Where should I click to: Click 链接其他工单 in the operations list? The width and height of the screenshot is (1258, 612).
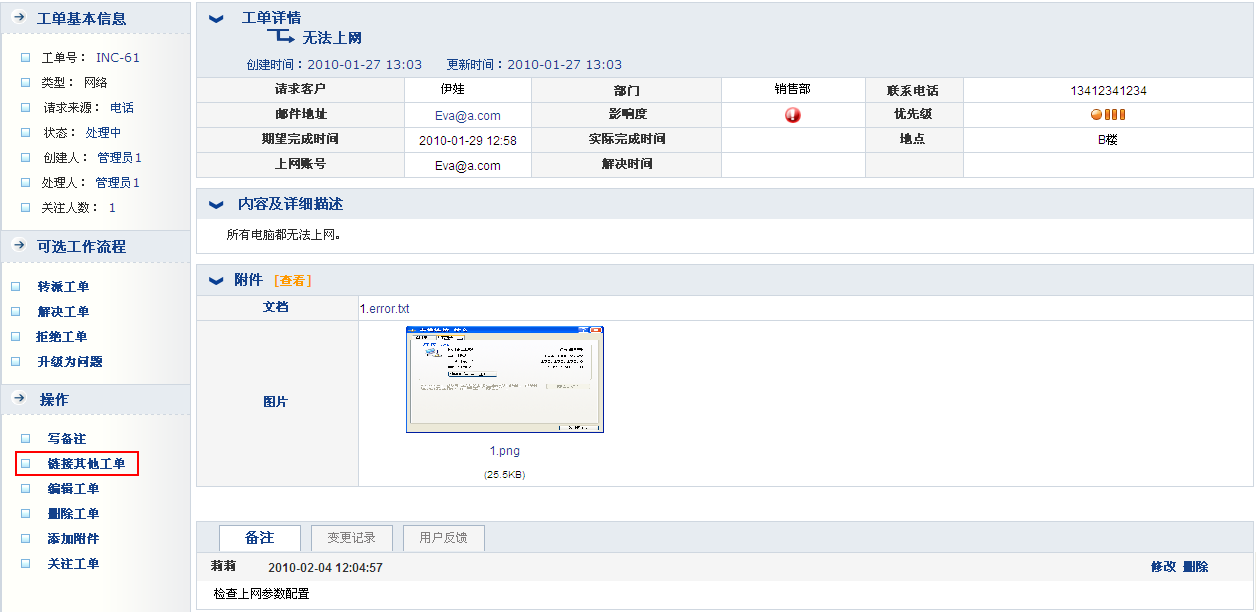86,464
